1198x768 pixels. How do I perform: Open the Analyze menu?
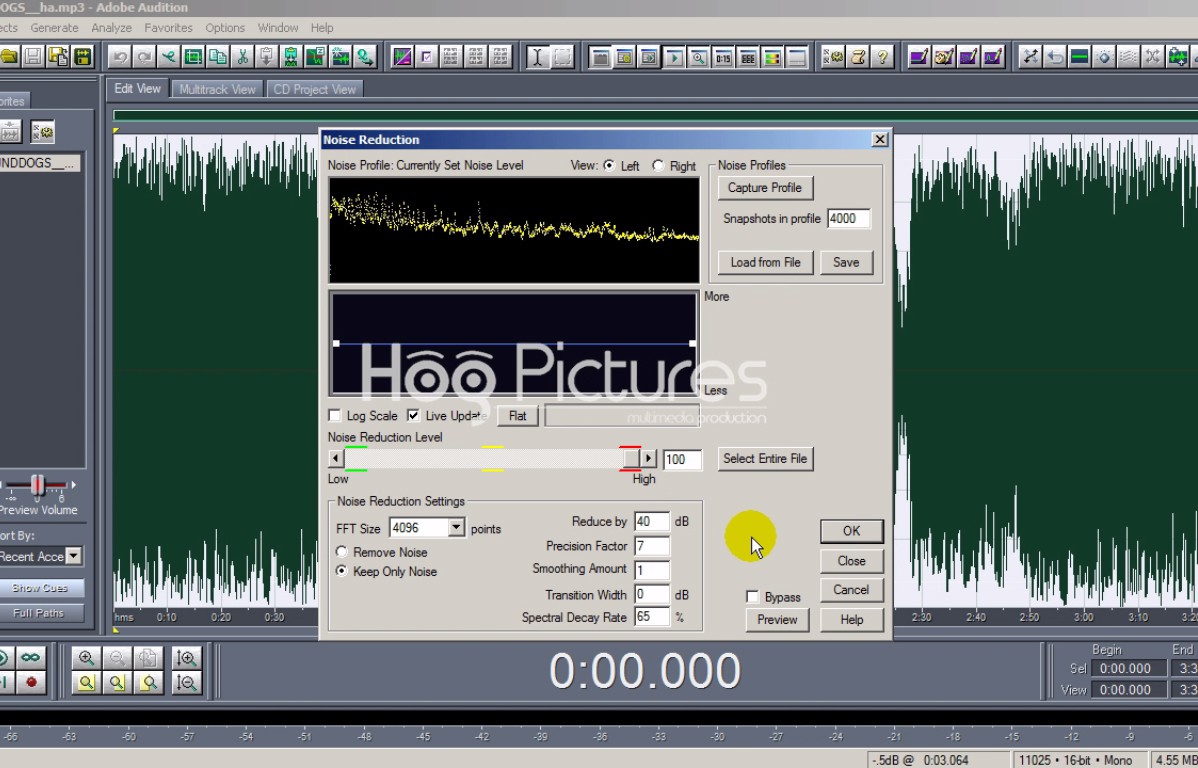click(x=112, y=28)
